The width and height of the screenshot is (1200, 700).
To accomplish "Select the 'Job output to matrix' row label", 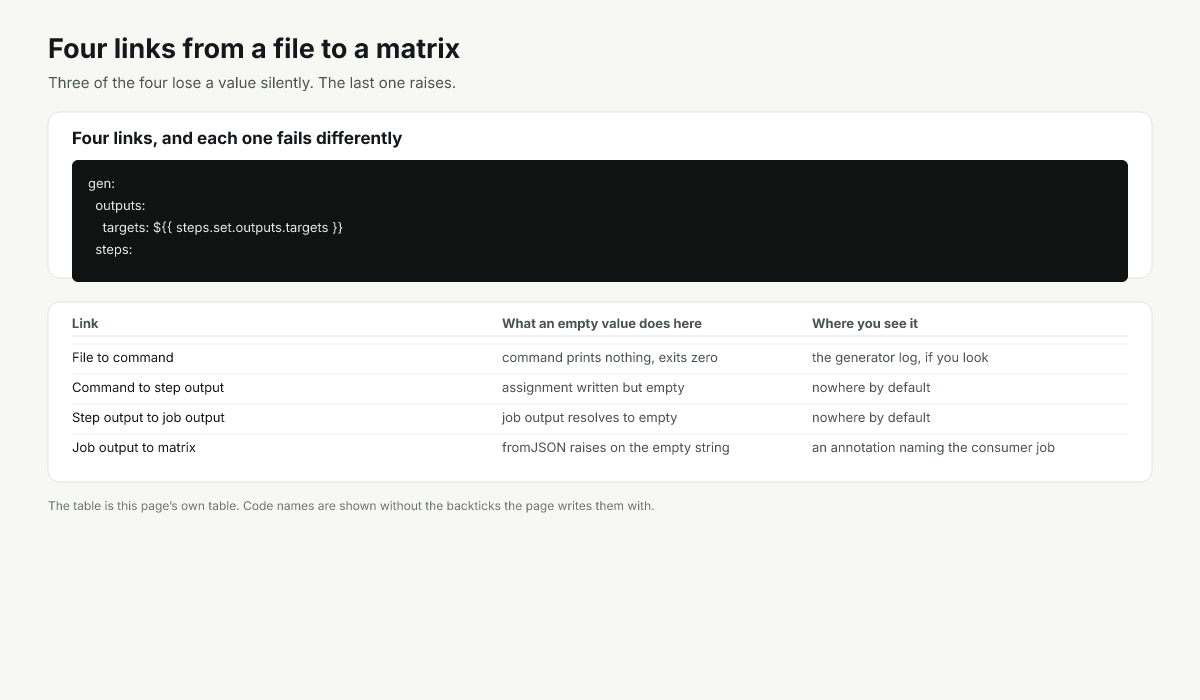I will click(134, 447).
